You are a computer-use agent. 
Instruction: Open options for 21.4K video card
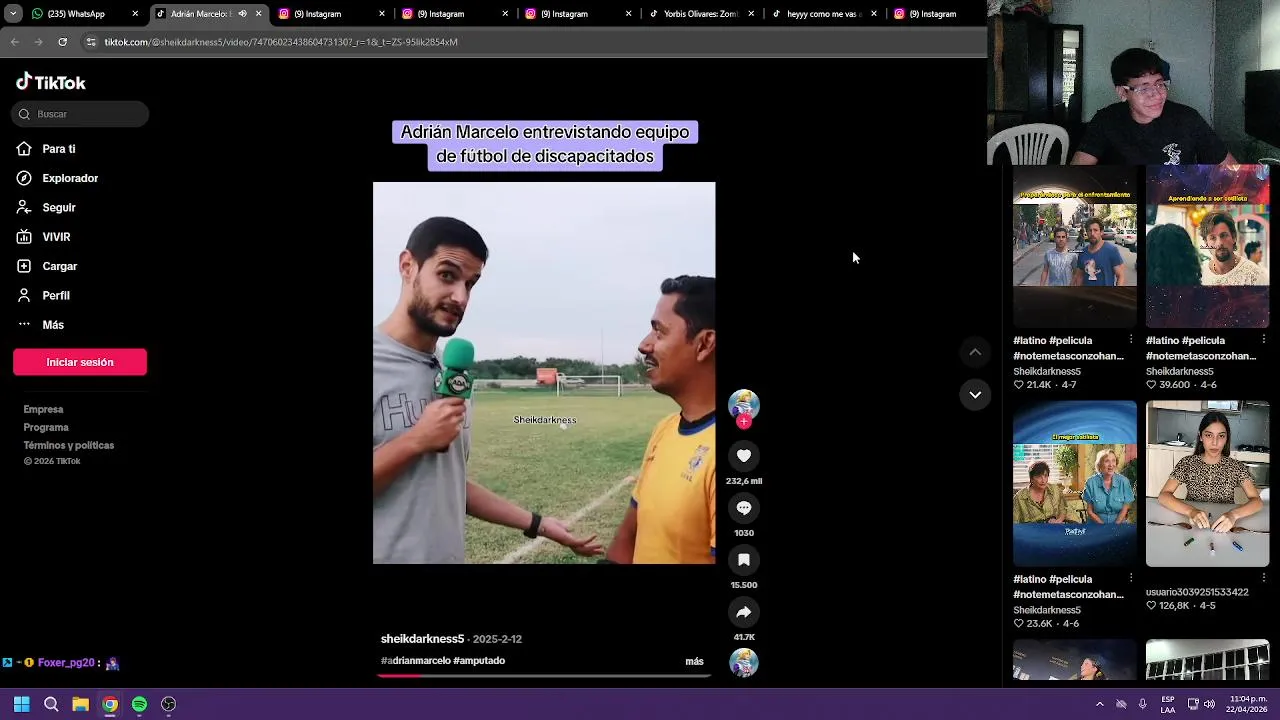click(1131, 340)
